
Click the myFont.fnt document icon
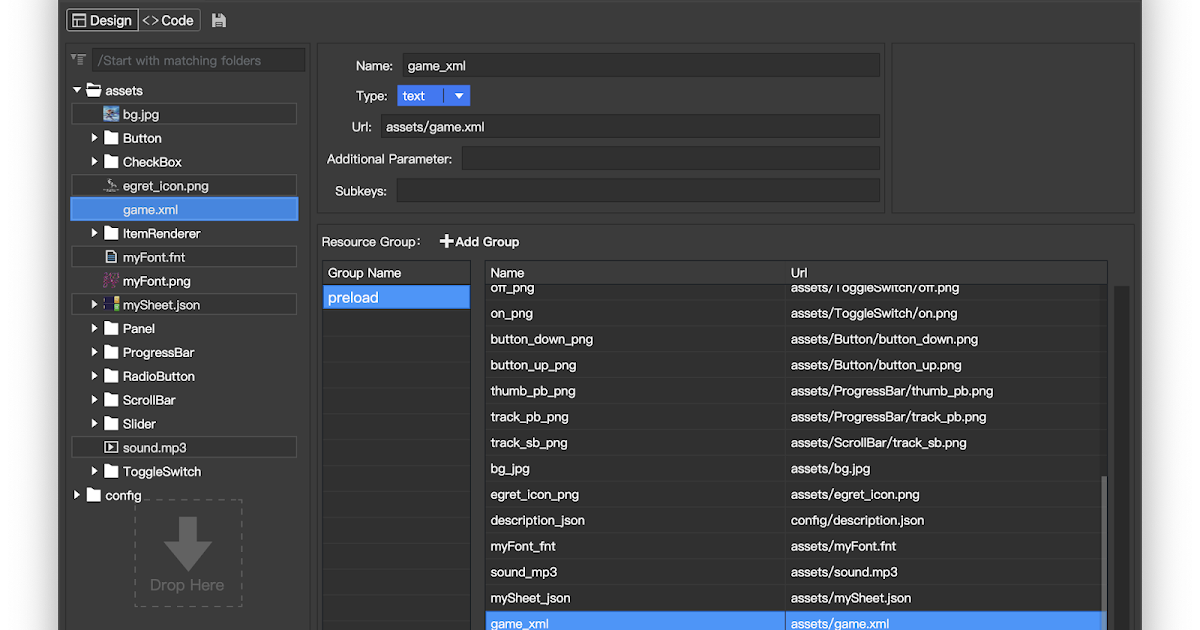click(111, 256)
